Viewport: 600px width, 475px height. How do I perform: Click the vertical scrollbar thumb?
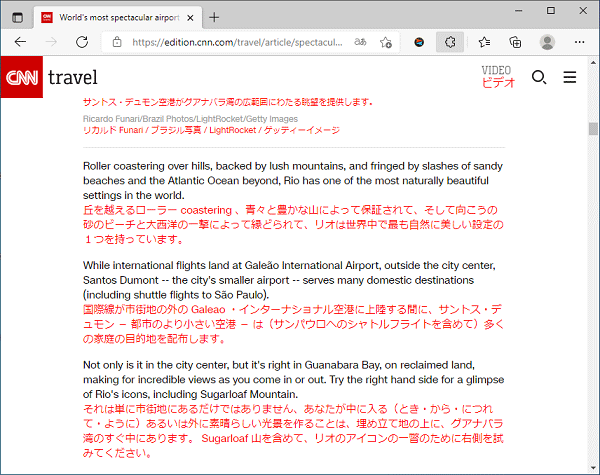[593, 129]
